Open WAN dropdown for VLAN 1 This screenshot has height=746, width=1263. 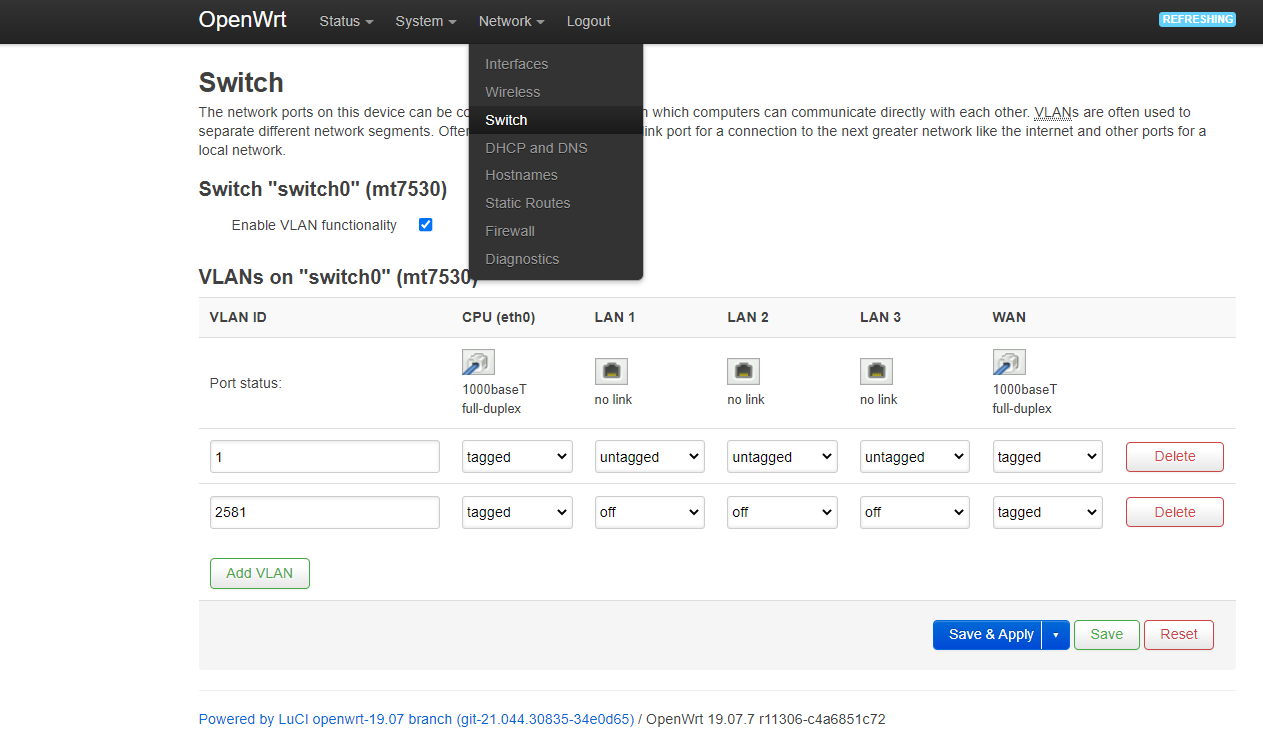click(1048, 457)
